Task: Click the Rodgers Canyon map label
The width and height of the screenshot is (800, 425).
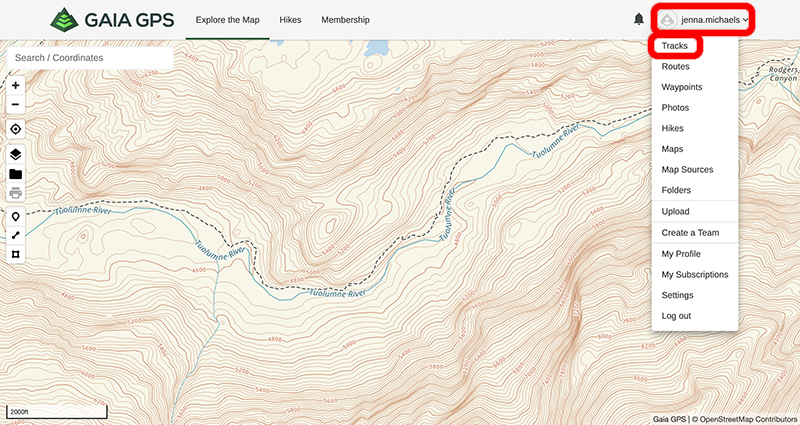Action: tap(783, 74)
